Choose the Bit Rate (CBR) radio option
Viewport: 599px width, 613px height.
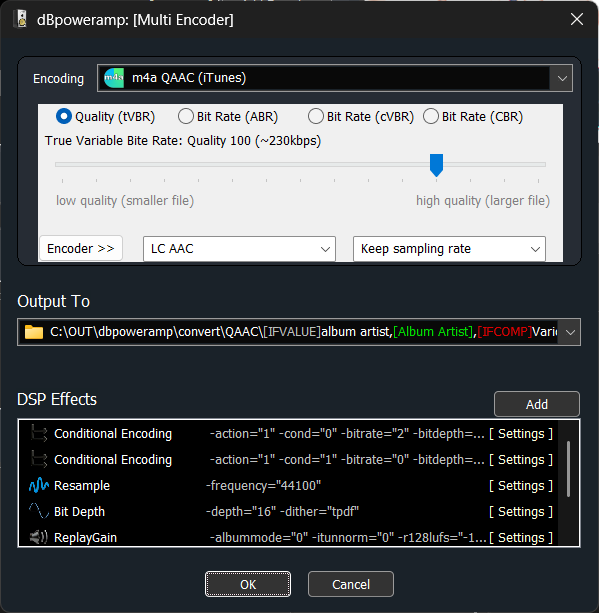(x=430, y=117)
